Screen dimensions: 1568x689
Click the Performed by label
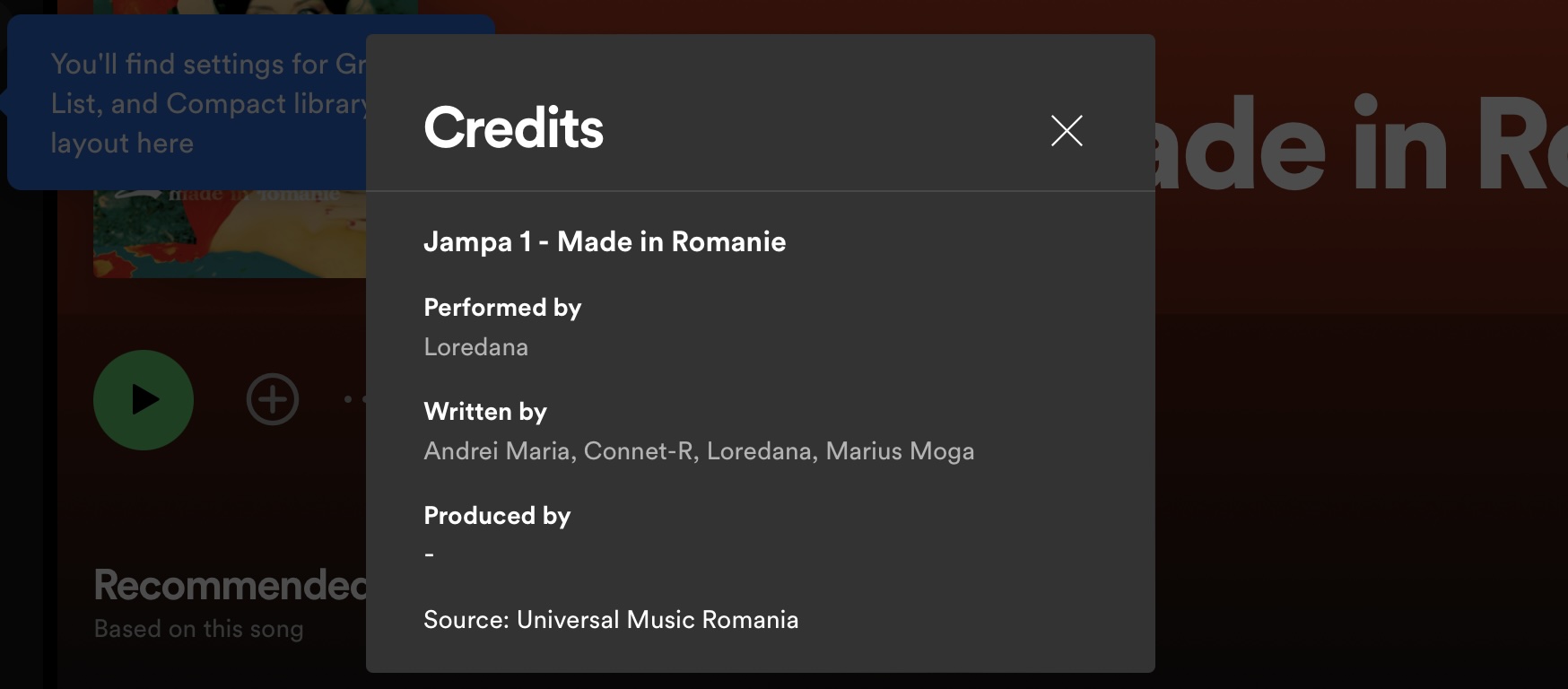pos(502,308)
